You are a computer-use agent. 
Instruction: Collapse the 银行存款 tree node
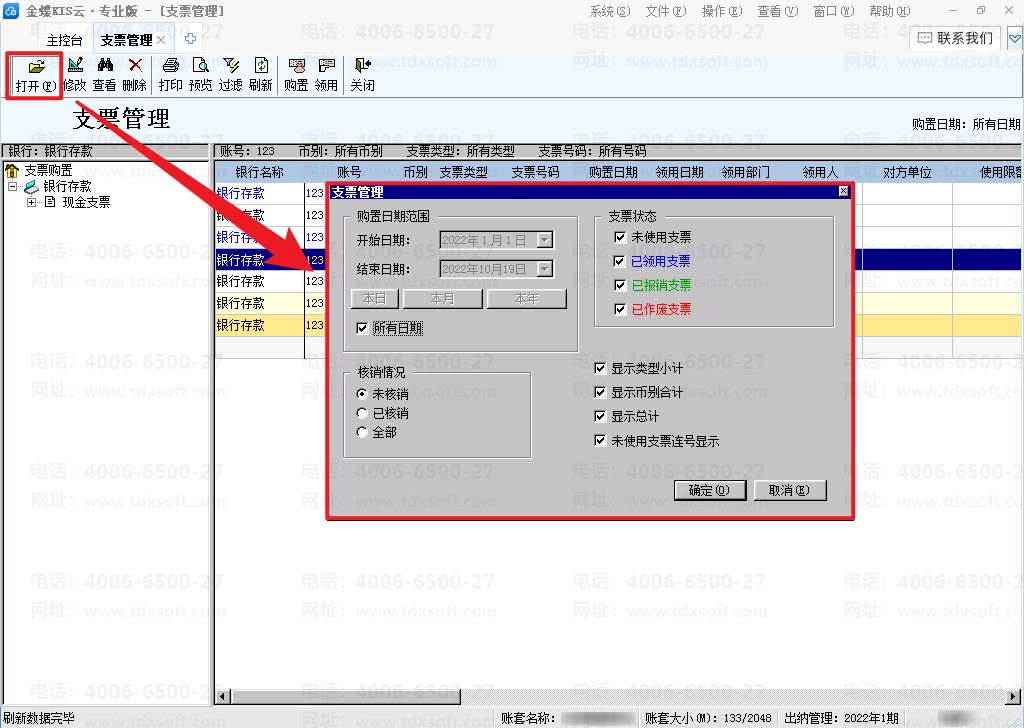[12, 187]
